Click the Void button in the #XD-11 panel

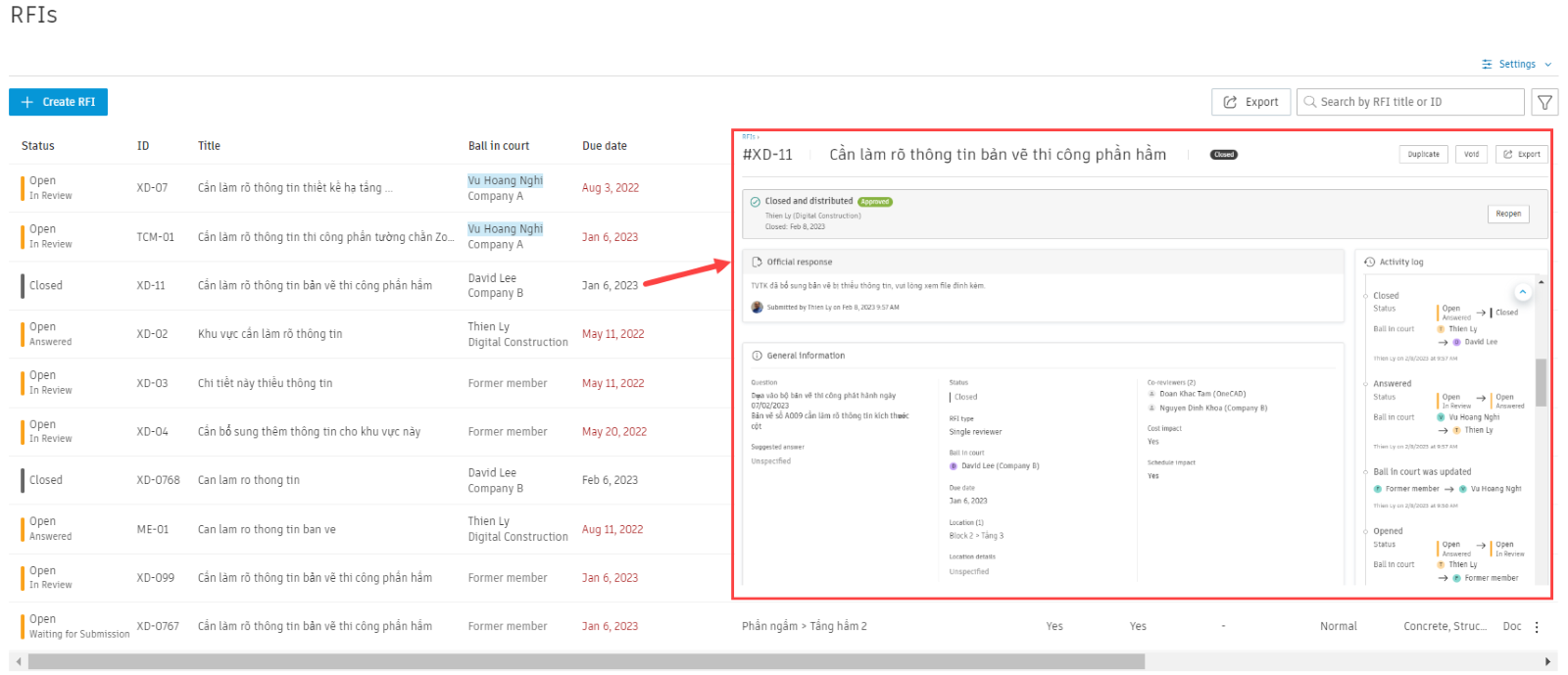coord(1471,155)
